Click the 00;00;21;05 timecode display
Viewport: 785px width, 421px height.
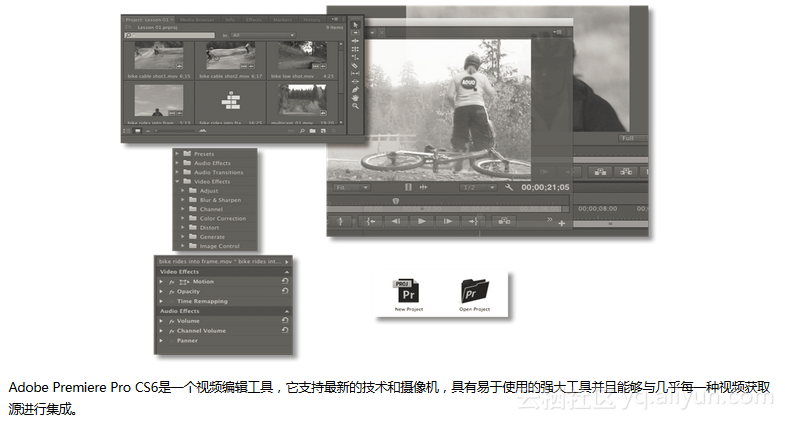(x=545, y=187)
